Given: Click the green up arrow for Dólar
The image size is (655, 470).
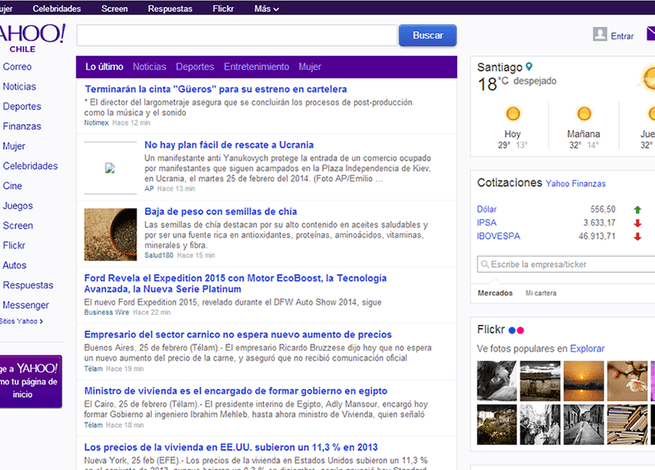Looking at the screenshot, I should 637,210.
